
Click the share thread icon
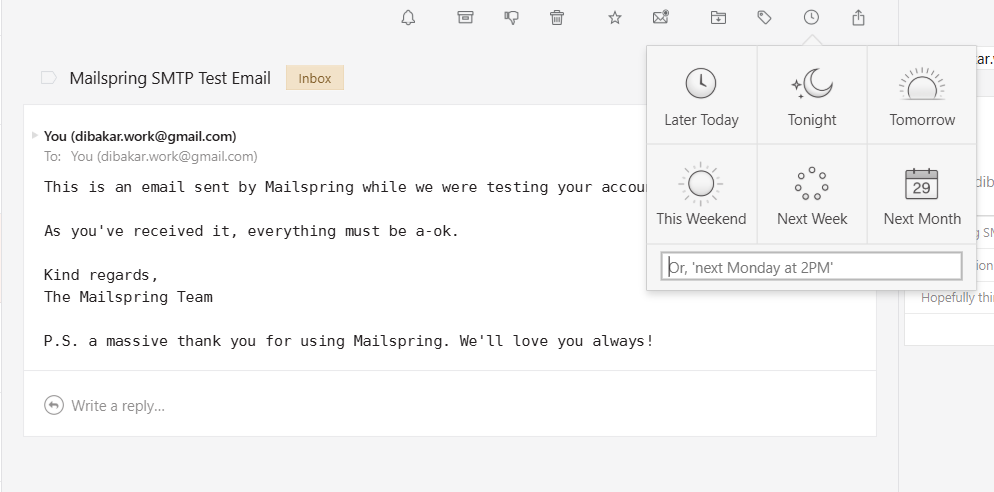[858, 18]
